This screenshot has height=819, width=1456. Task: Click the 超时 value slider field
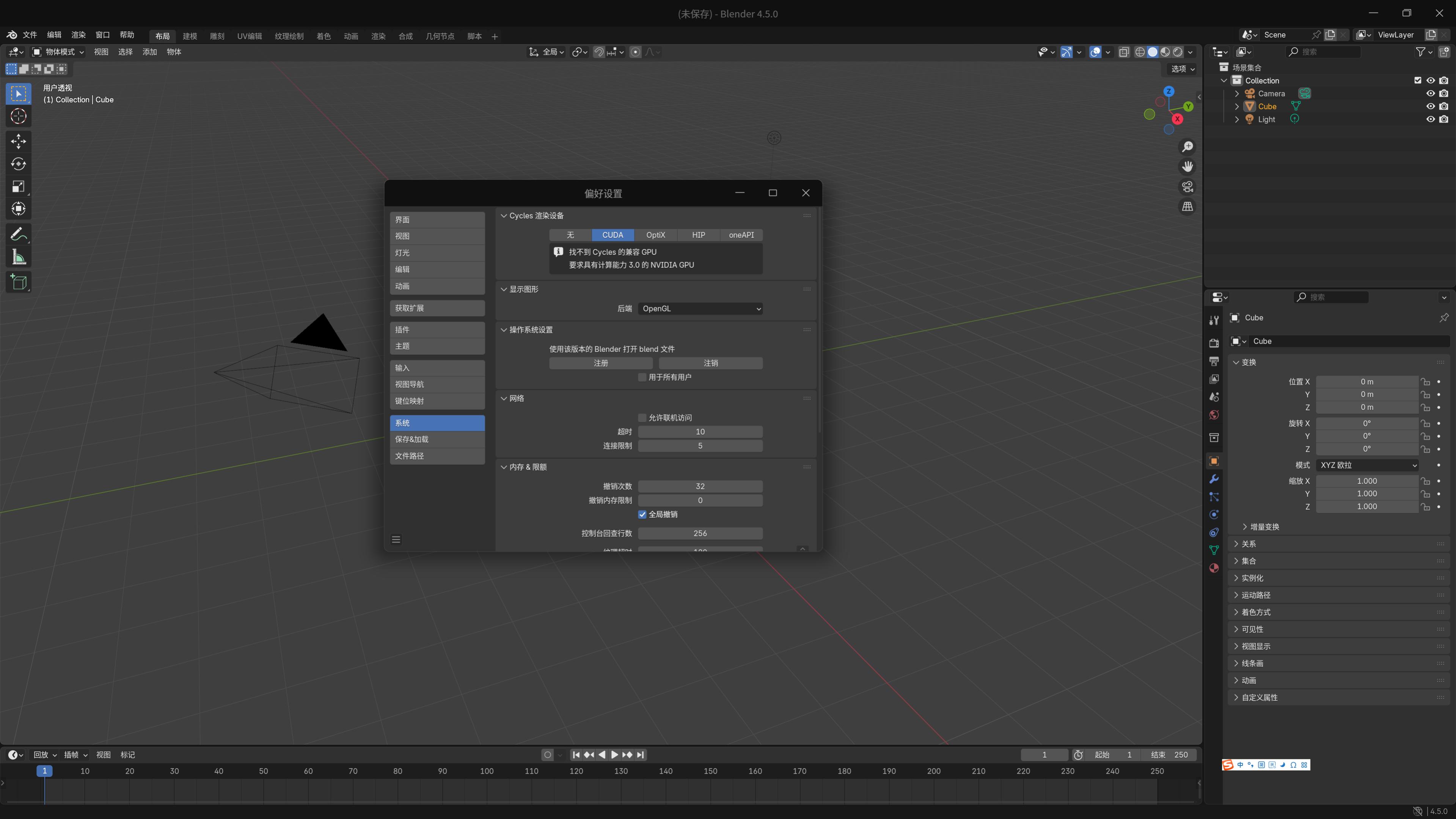coord(700,432)
